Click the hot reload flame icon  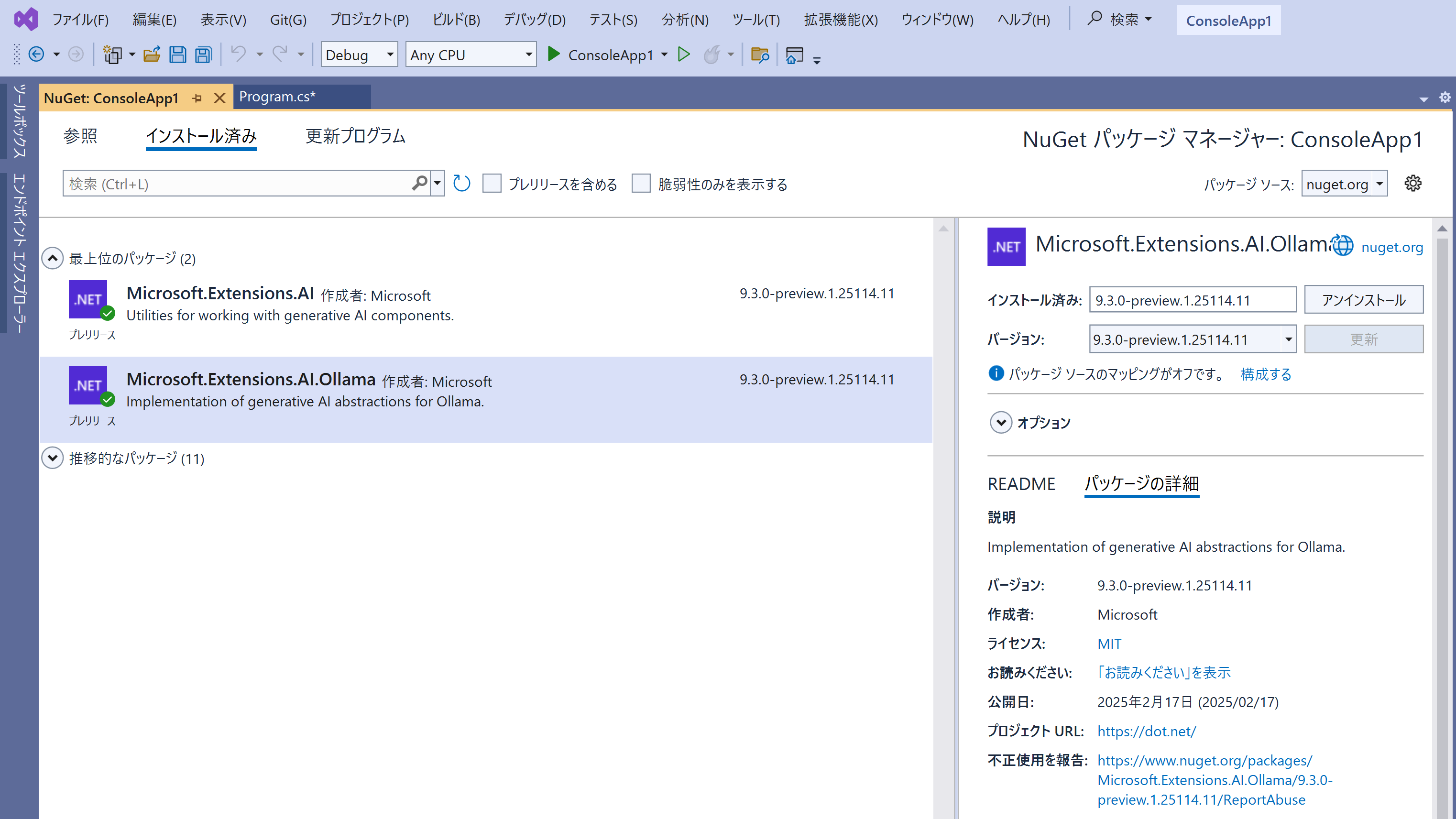(712, 55)
